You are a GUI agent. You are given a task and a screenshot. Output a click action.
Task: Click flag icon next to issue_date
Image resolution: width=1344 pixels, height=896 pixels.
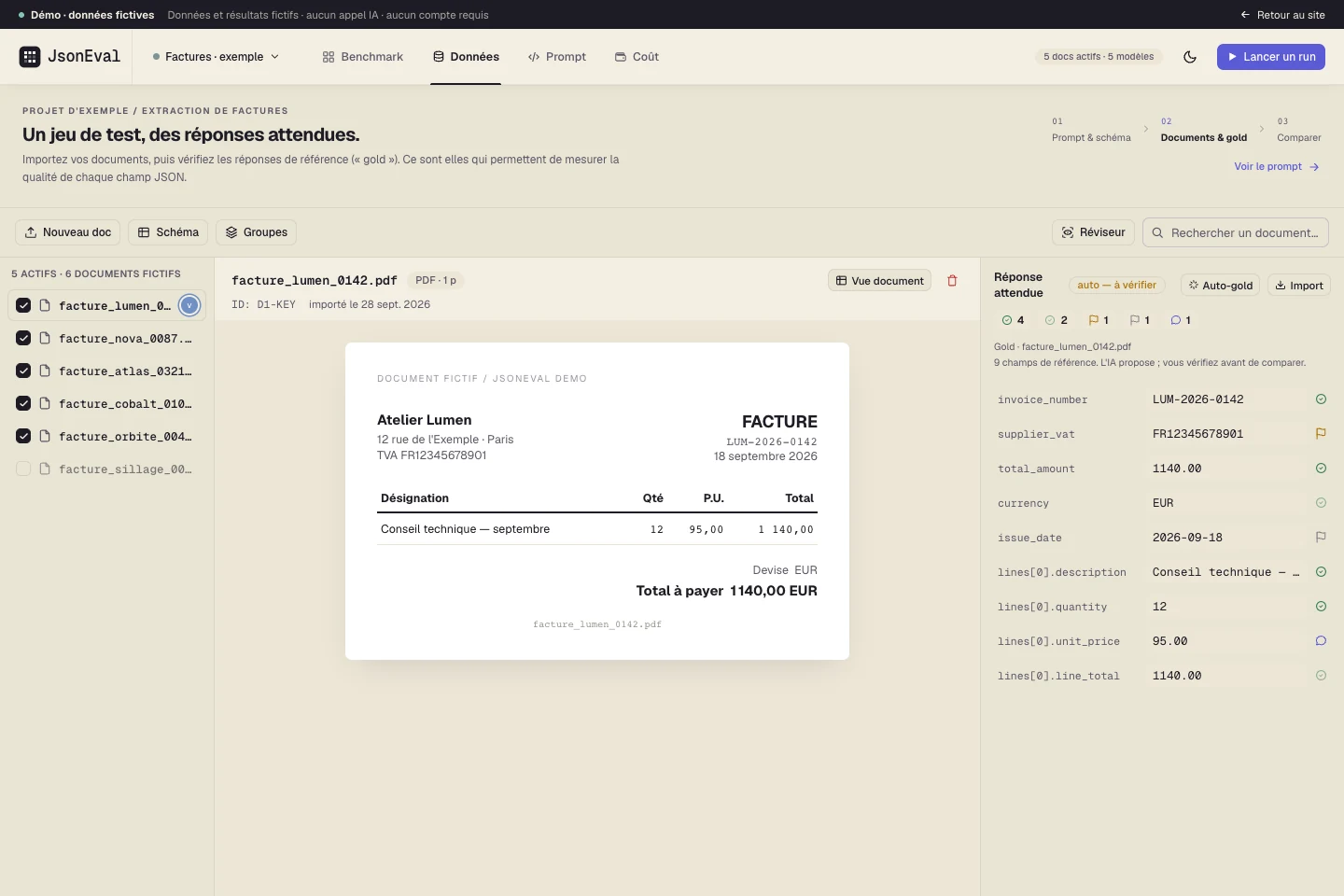coord(1321,538)
